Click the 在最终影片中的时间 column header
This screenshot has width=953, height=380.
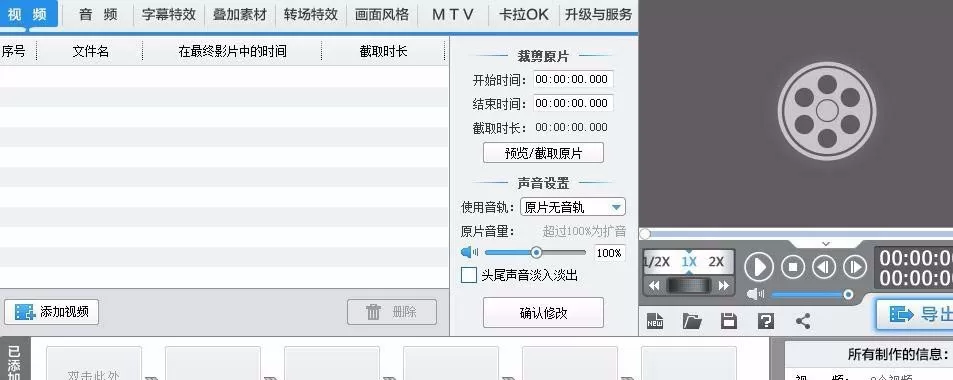(232, 51)
